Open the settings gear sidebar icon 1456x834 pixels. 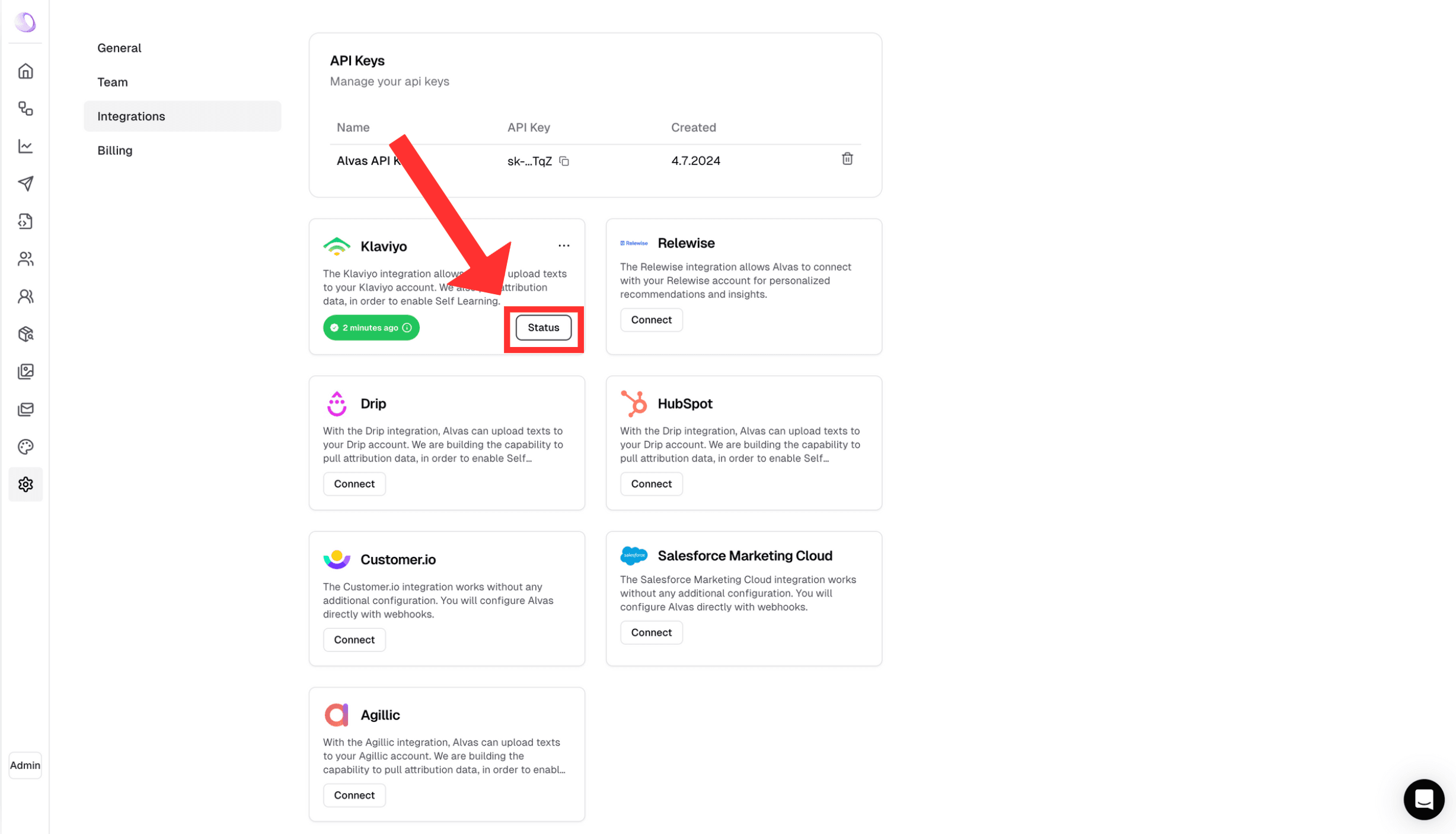tap(25, 485)
